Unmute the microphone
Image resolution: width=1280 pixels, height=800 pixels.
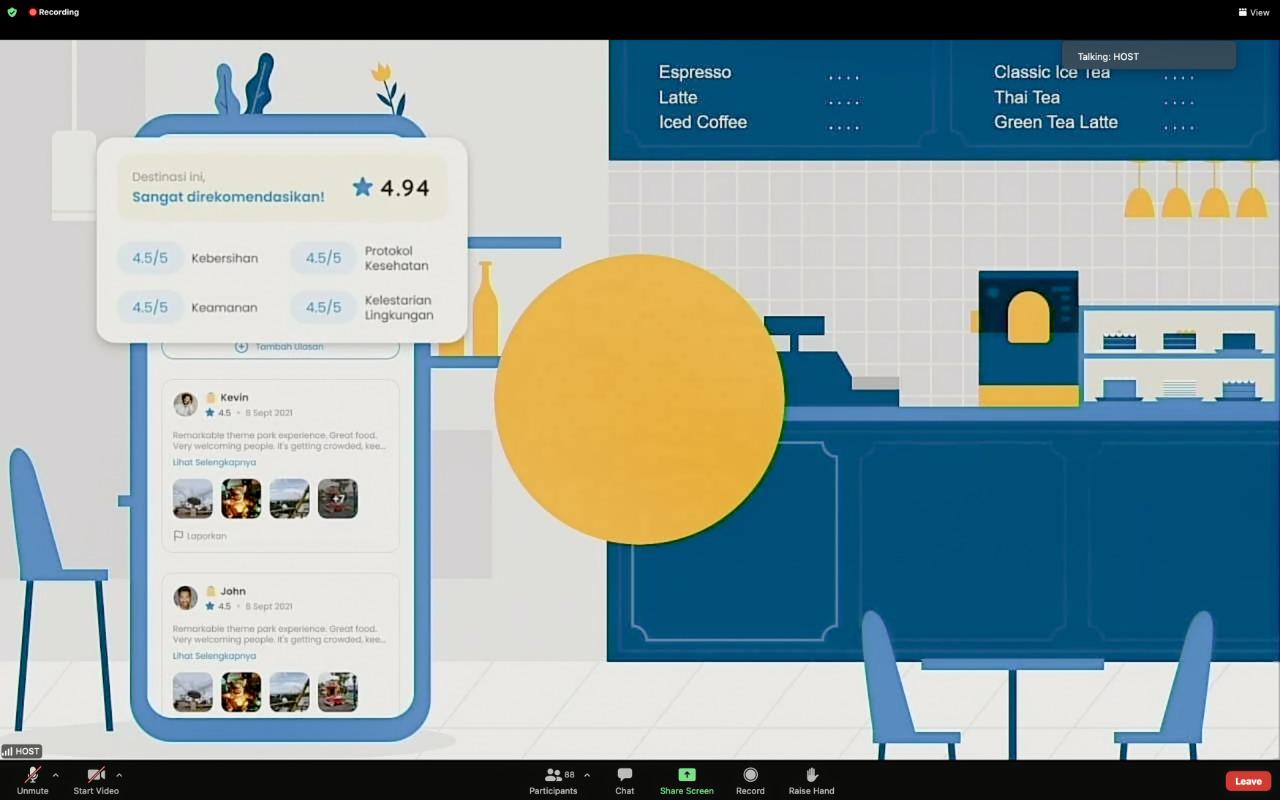pyautogui.click(x=32, y=780)
